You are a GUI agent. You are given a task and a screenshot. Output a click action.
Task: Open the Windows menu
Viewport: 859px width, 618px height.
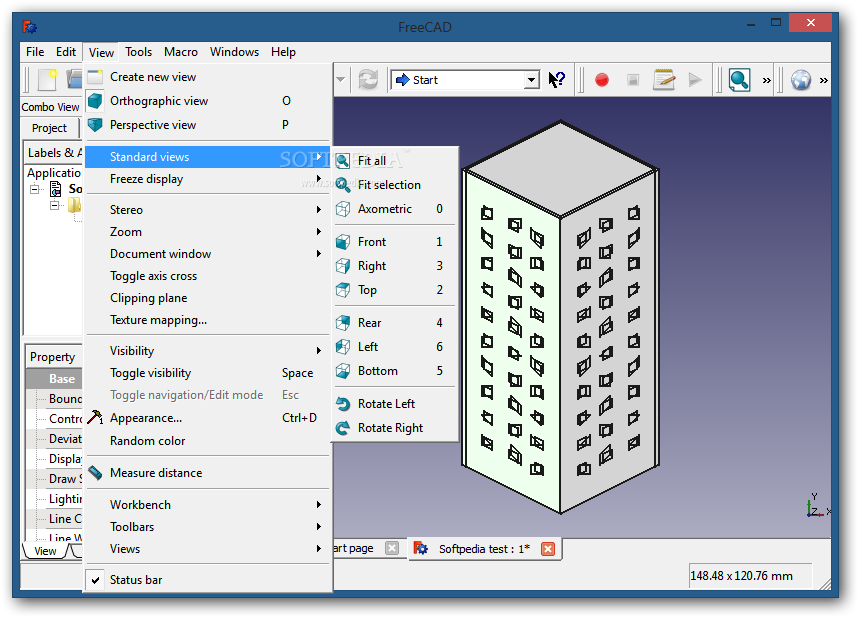pos(234,52)
